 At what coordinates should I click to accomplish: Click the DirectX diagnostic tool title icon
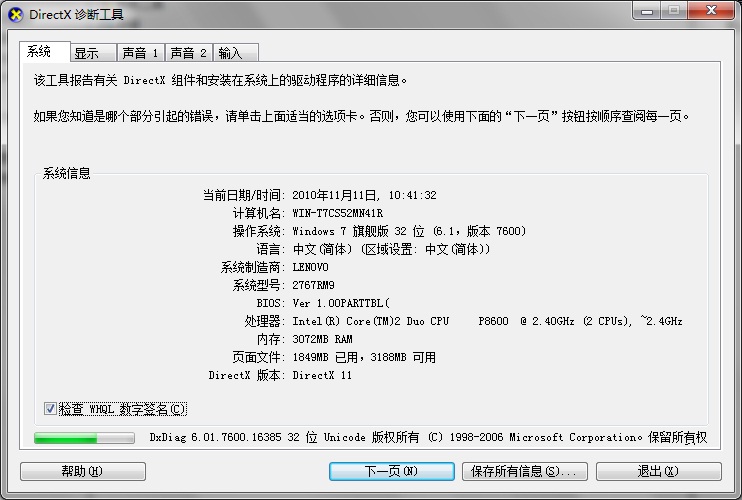[16, 15]
